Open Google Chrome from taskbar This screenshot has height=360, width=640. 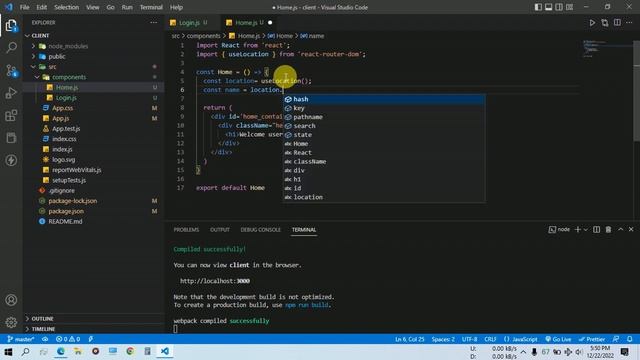click(130, 351)
